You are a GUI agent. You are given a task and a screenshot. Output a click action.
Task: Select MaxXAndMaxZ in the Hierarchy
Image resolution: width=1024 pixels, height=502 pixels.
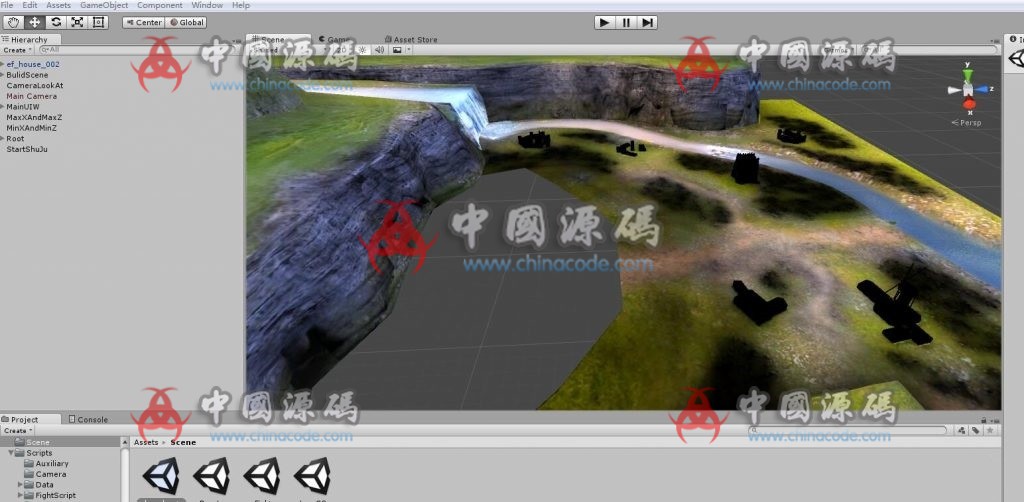tap(34, 117)
